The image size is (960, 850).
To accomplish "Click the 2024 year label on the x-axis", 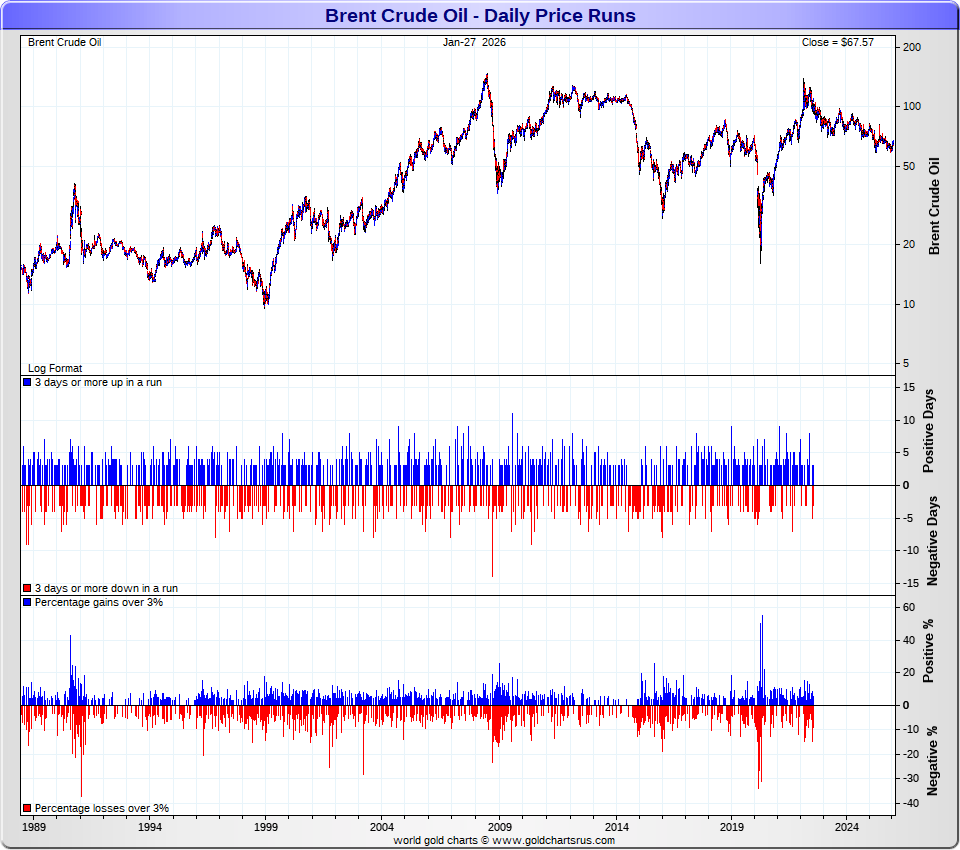I will point(848,827).
